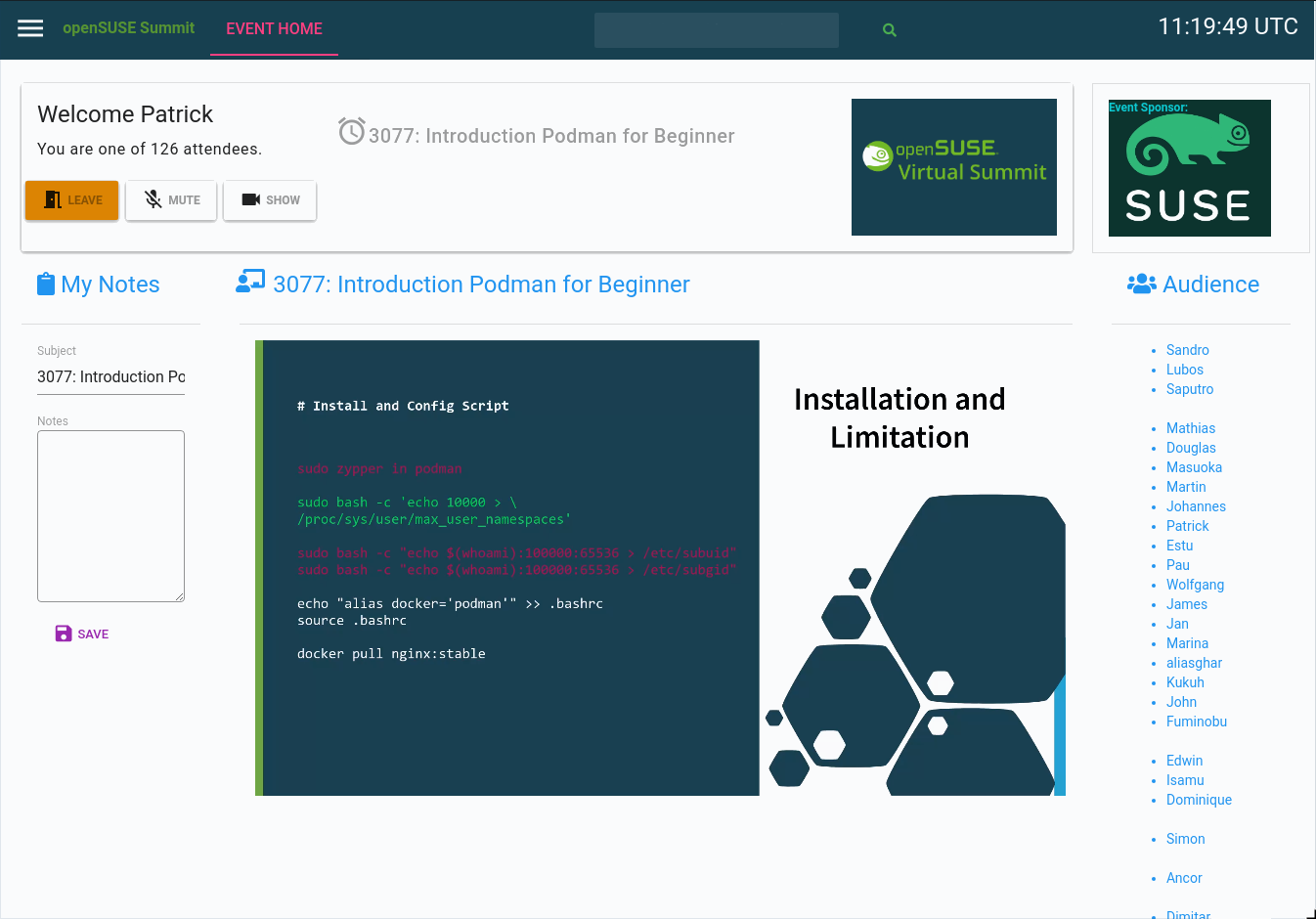Click the 'Welcome Patrick' greeting

tap(125, 114)
